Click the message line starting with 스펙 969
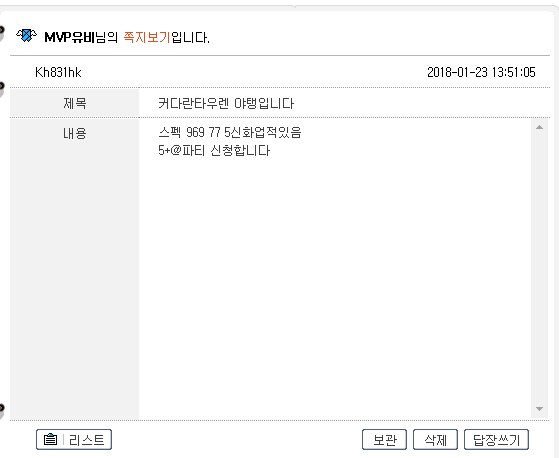Screen dimensions: 559x458 (230, 133)
